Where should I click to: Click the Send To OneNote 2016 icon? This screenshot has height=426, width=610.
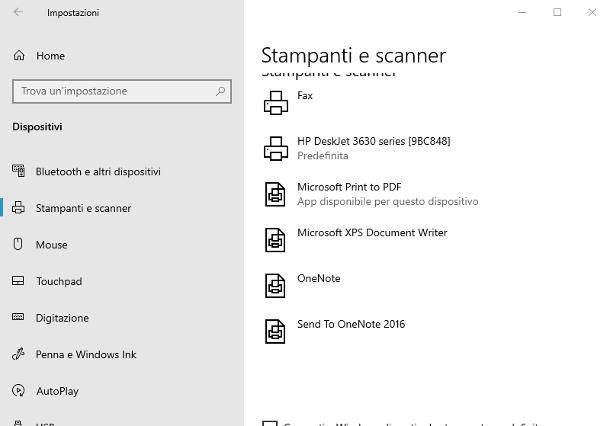[x=275, y=331]
